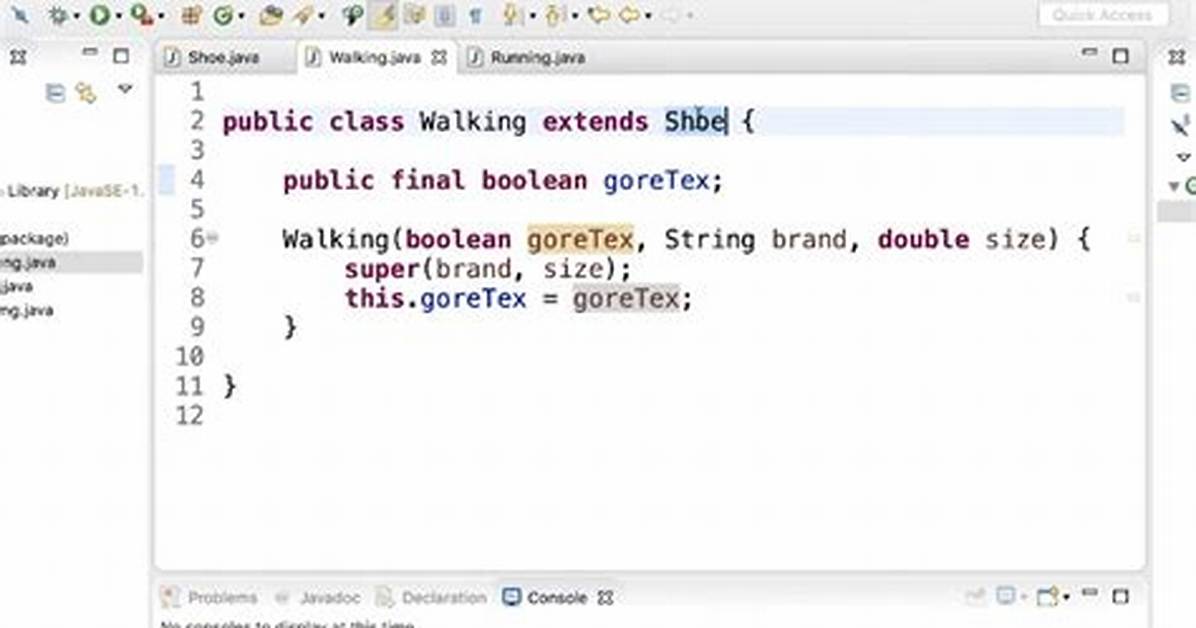Toggle Show Whitespace Characters pilcrow icon
This screenshot has height=628, width=1196.
(475, 15)
